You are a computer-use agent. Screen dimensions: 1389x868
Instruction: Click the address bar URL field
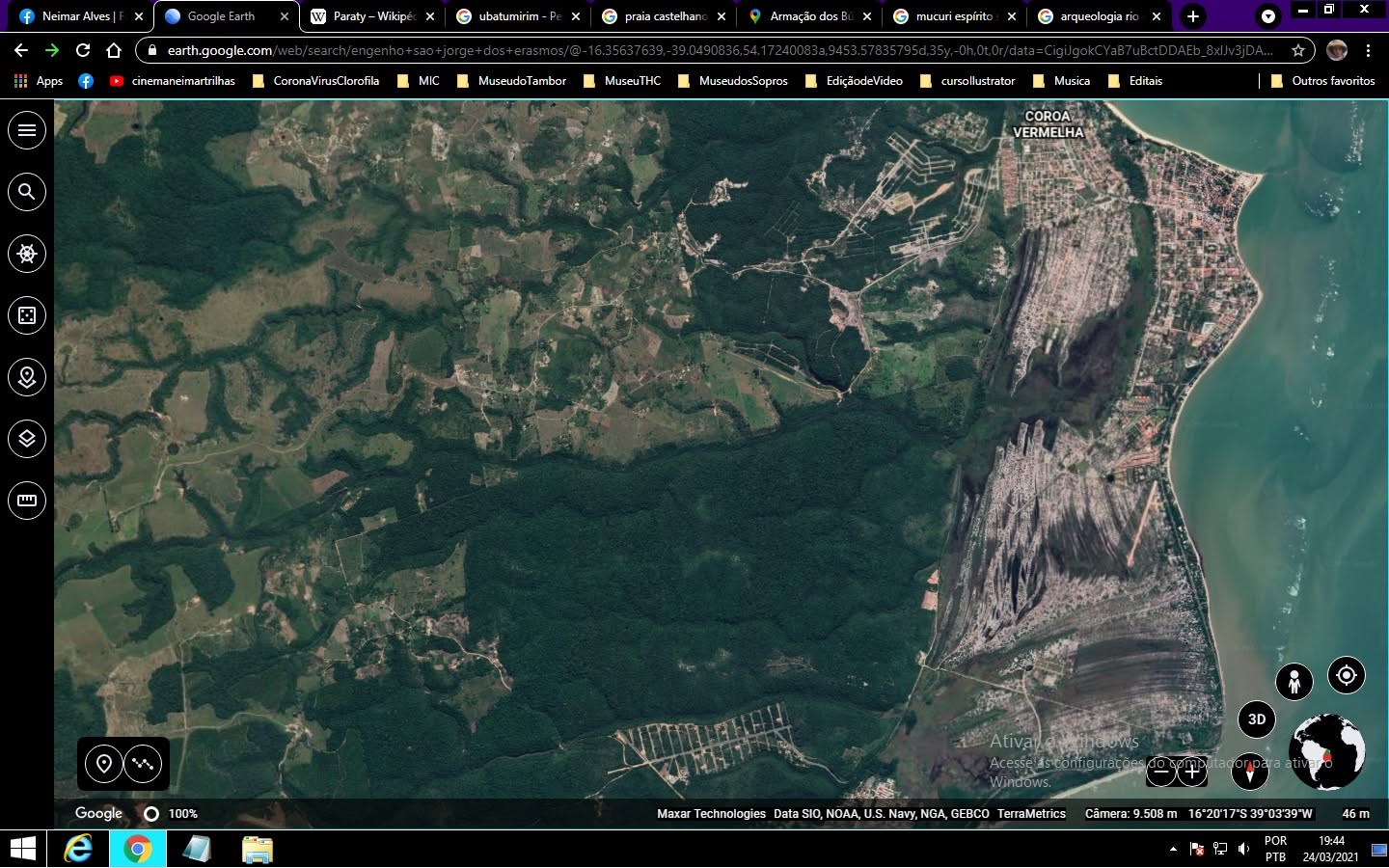point(719,50)
